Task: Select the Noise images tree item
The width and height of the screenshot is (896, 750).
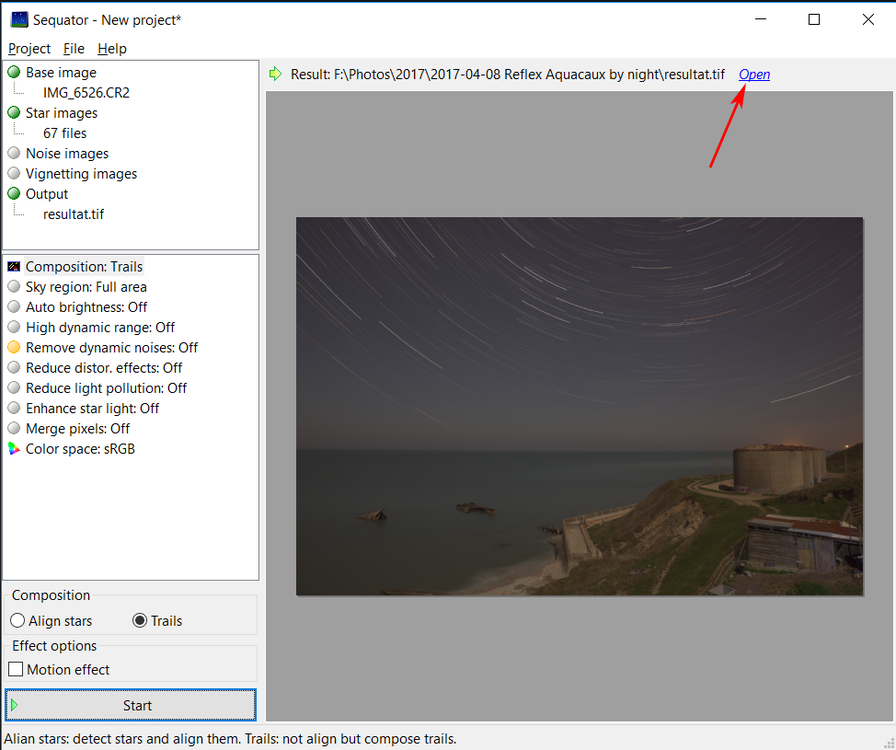Action: click(x=67, y=154)
